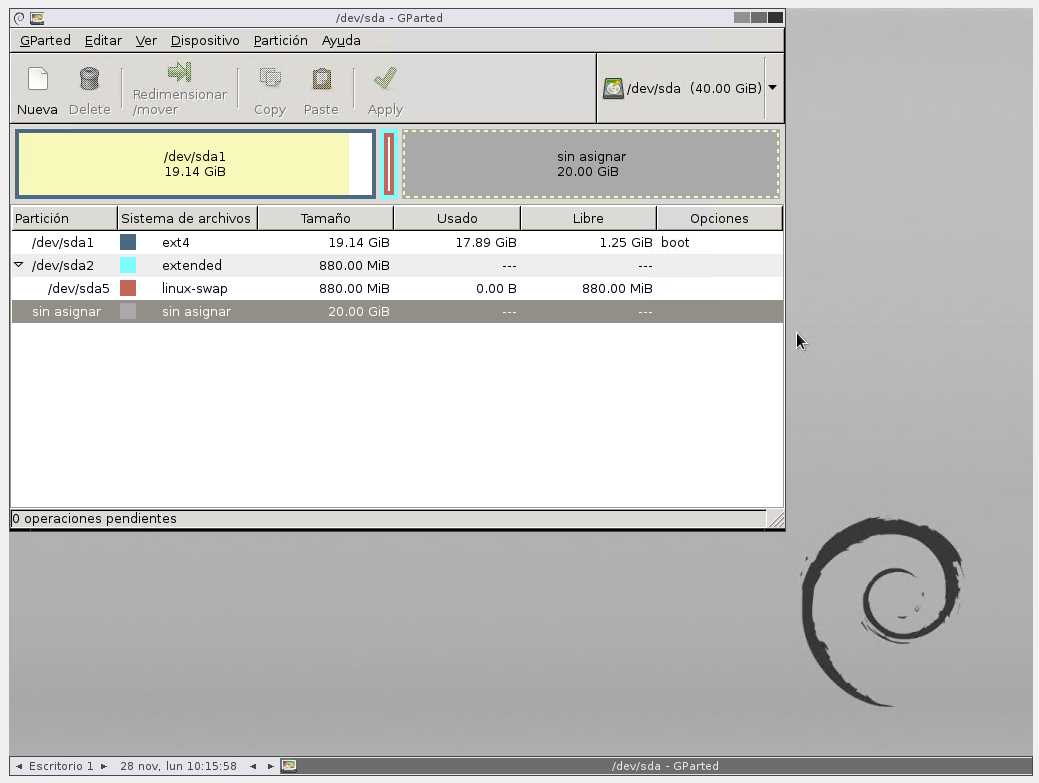Click the Nueva new partition icon

pos(38,79)
